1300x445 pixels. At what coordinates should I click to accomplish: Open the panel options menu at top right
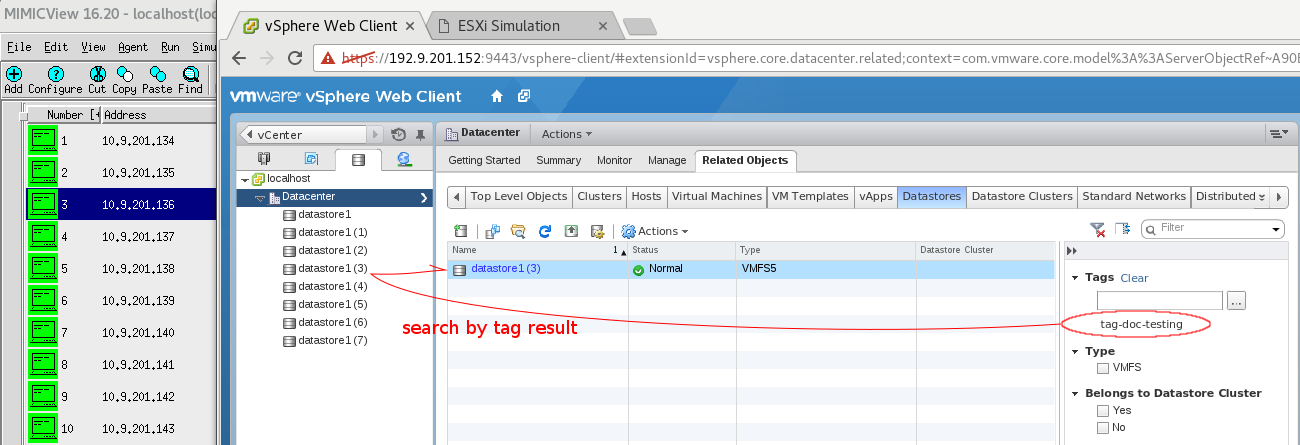click(1277, 133)
